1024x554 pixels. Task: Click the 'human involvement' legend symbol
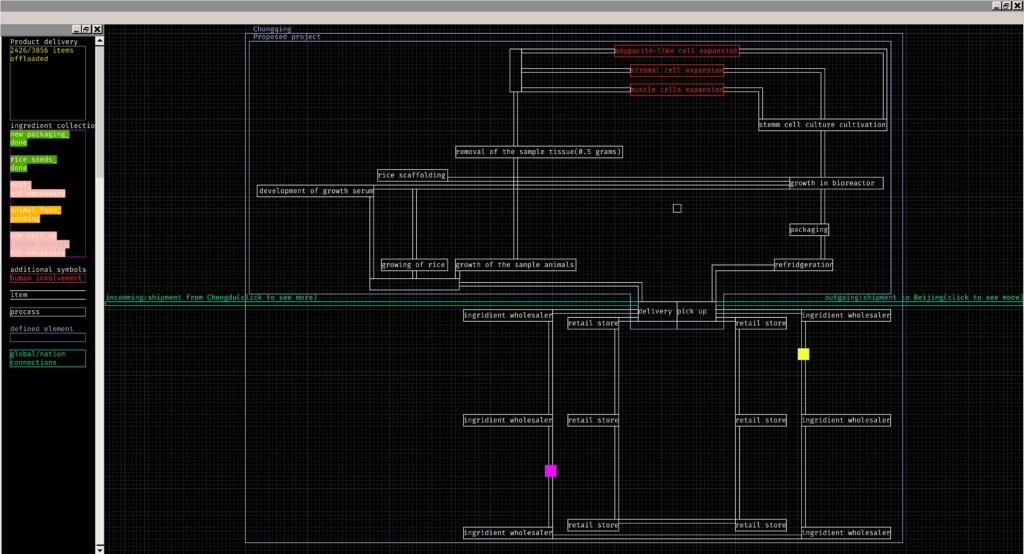47,279
